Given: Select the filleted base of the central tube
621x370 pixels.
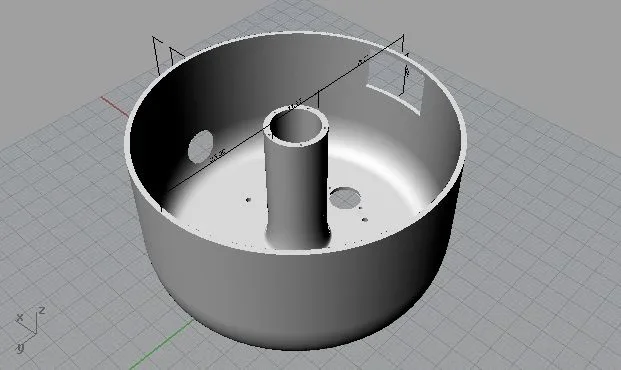Looking at the screenshot, I should [x=298, y=238].
